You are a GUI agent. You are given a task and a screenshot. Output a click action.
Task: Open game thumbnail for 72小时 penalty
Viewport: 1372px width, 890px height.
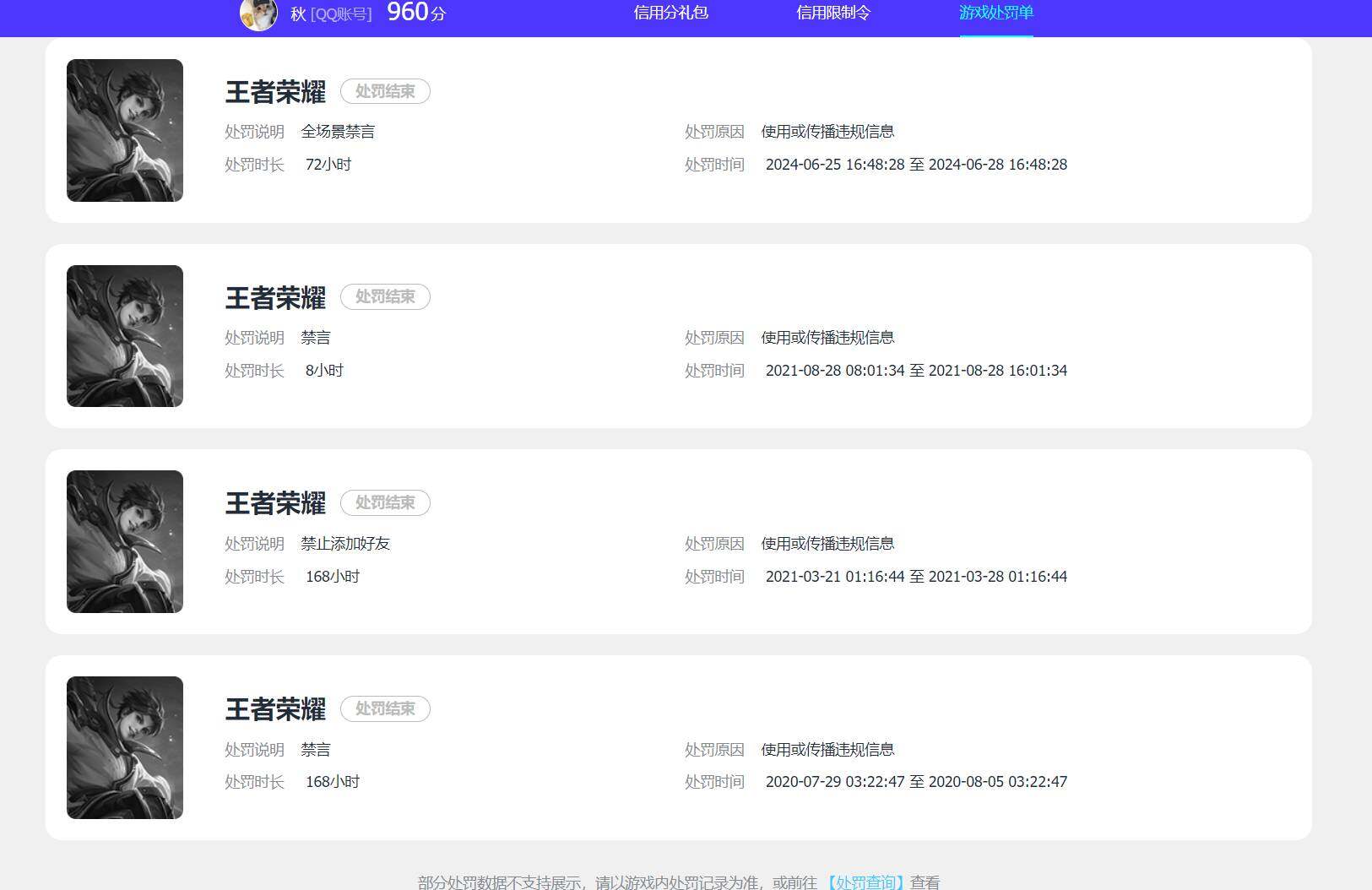(x=125, y=130)
